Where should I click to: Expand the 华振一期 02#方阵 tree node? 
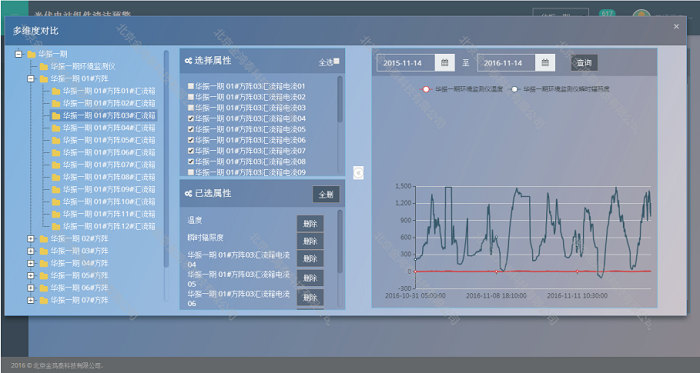click(x=31, y=239)
